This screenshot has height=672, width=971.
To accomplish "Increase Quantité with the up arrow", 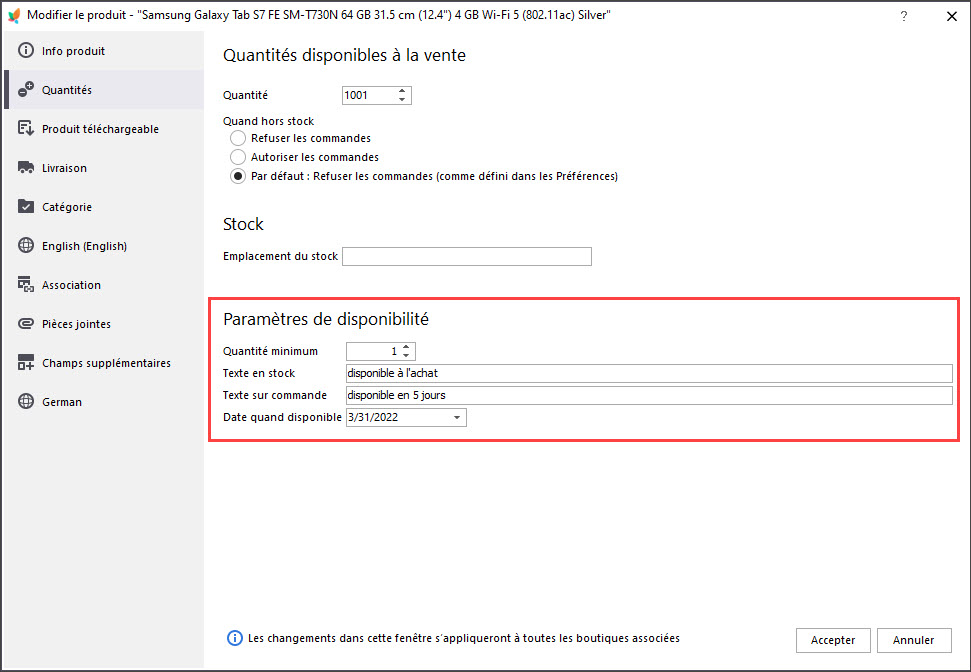I will click(x=402, y=90).
